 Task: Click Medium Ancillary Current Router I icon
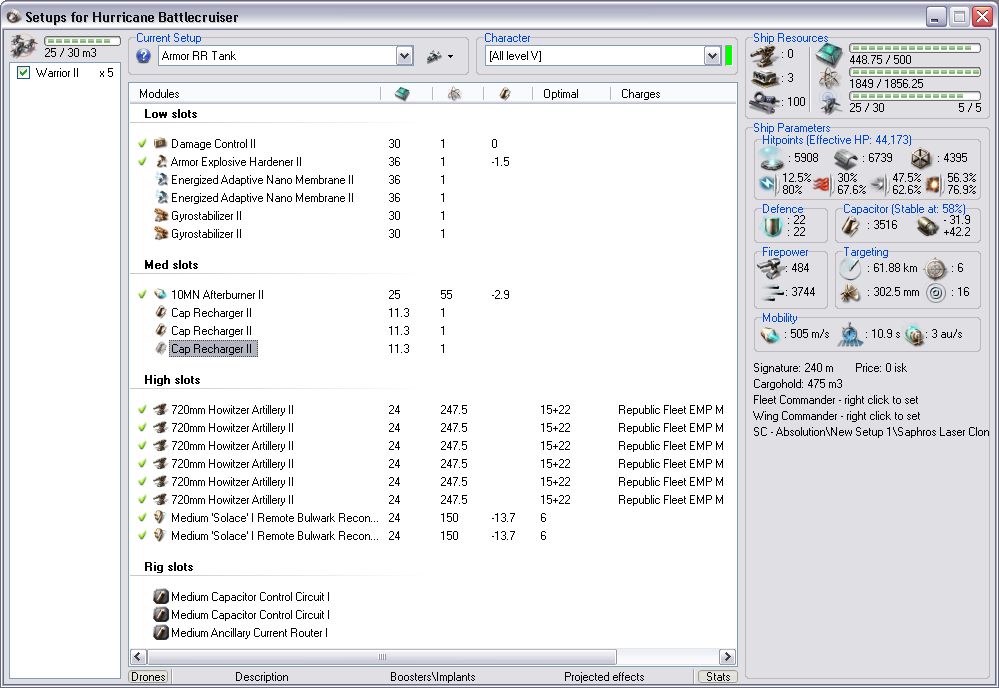pos(161,633)
